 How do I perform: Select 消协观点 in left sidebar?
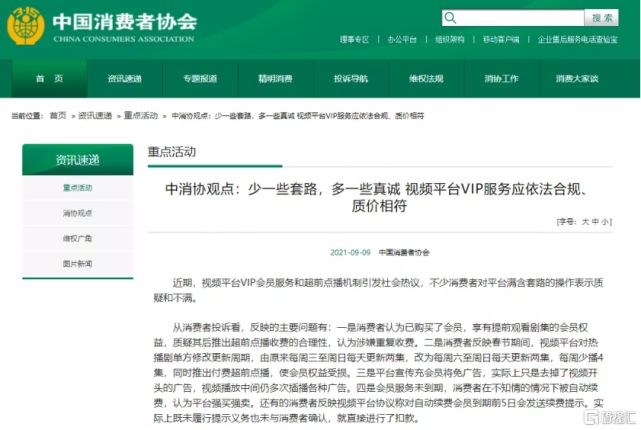78,213
